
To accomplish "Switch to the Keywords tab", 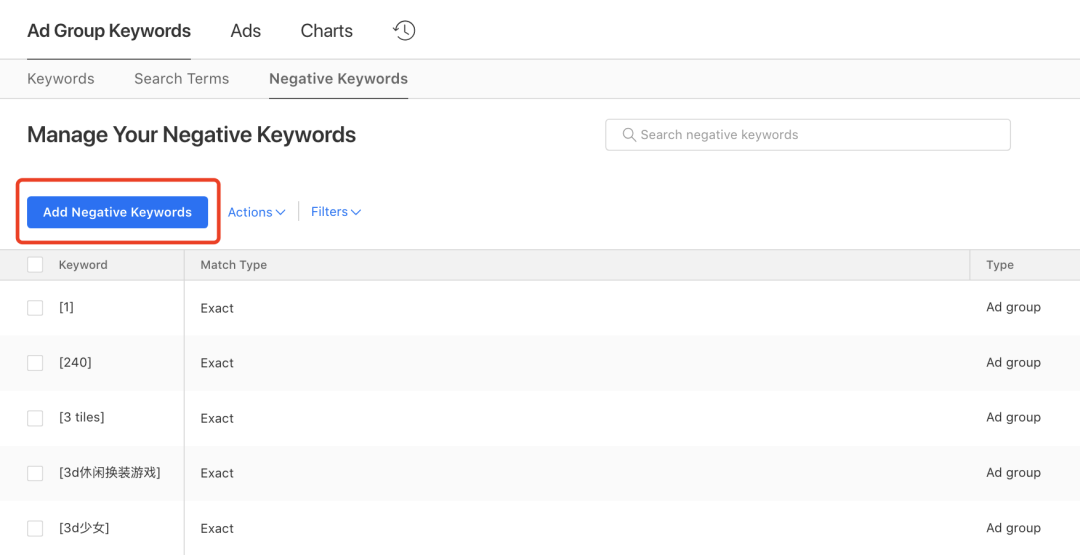I will click(x=61, y=79).
